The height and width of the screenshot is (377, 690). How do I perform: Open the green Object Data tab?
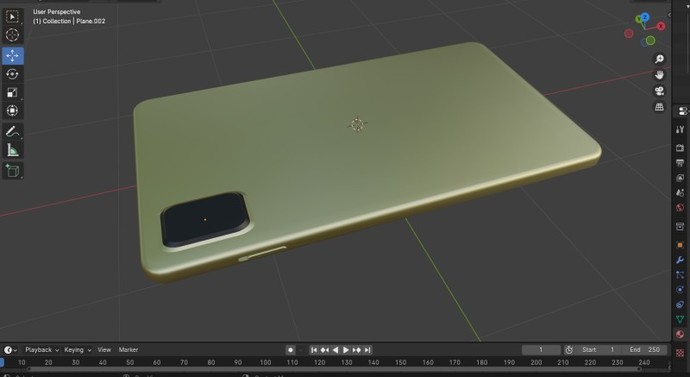pos(680,319)
